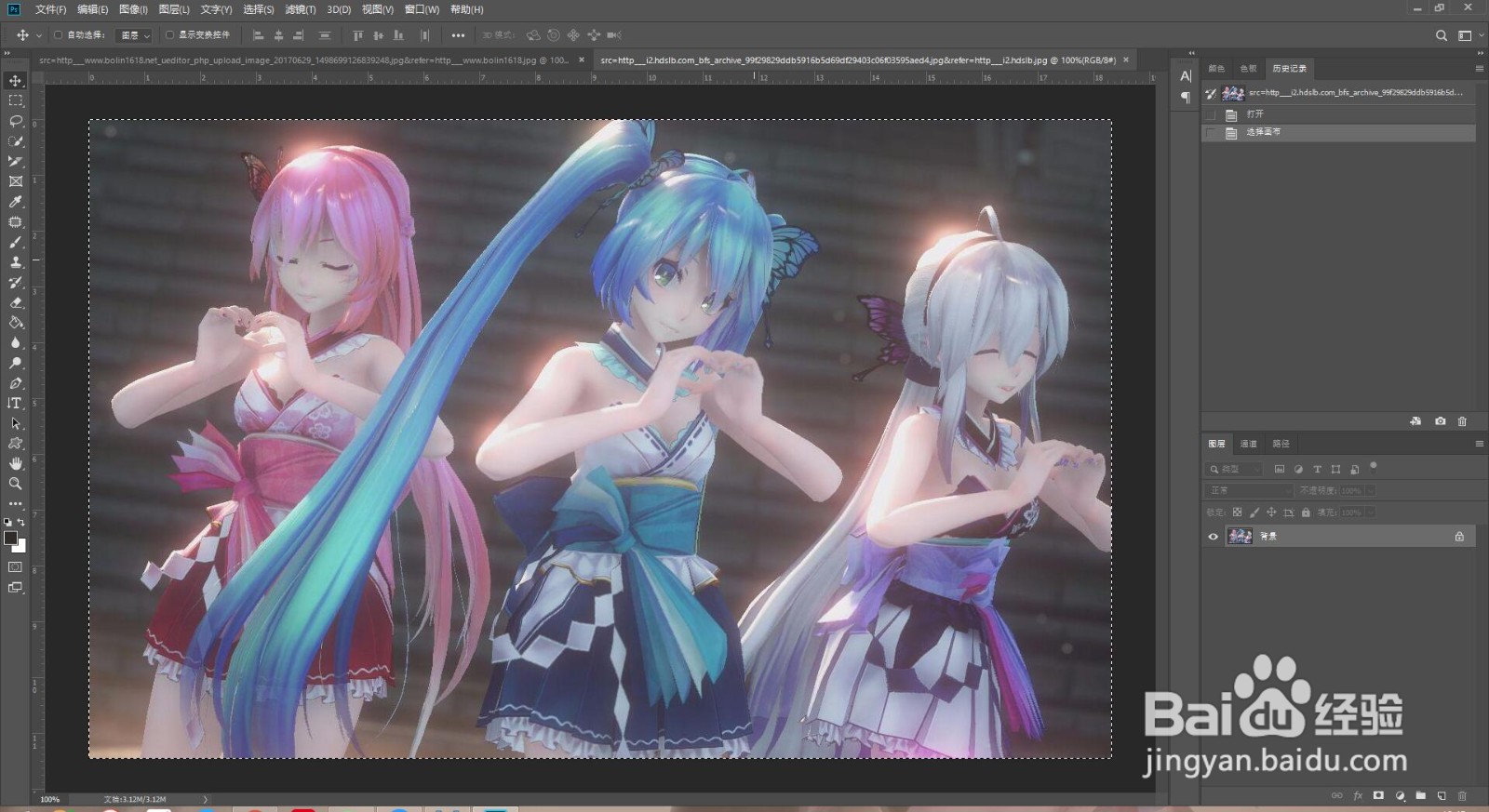Image resolution: width=1489 pixels, height=812 pixels.
Task: Toggle type layer filter in the Layers panel
Action: 1317,470
